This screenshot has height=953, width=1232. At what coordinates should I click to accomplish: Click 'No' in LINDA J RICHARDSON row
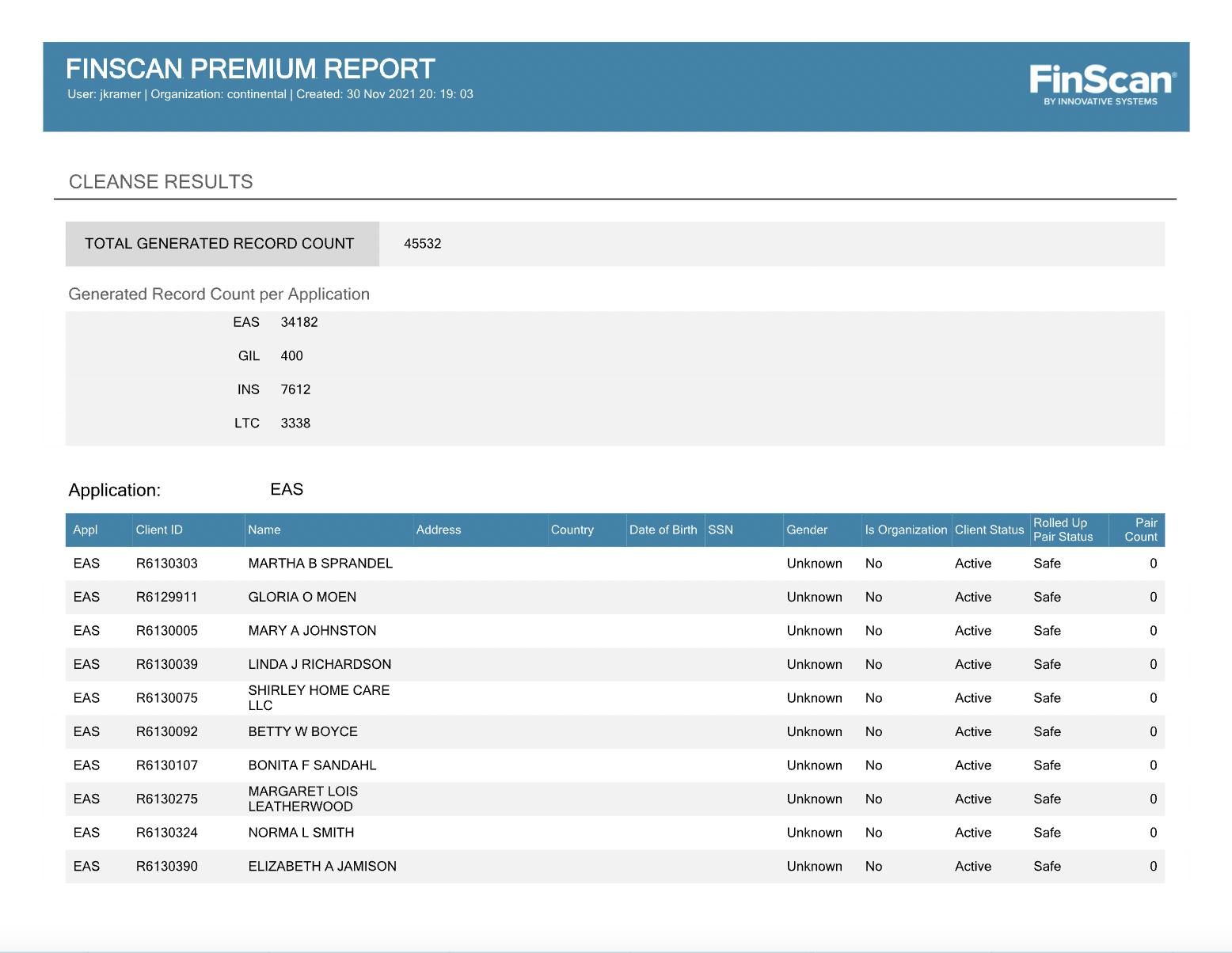874,665
